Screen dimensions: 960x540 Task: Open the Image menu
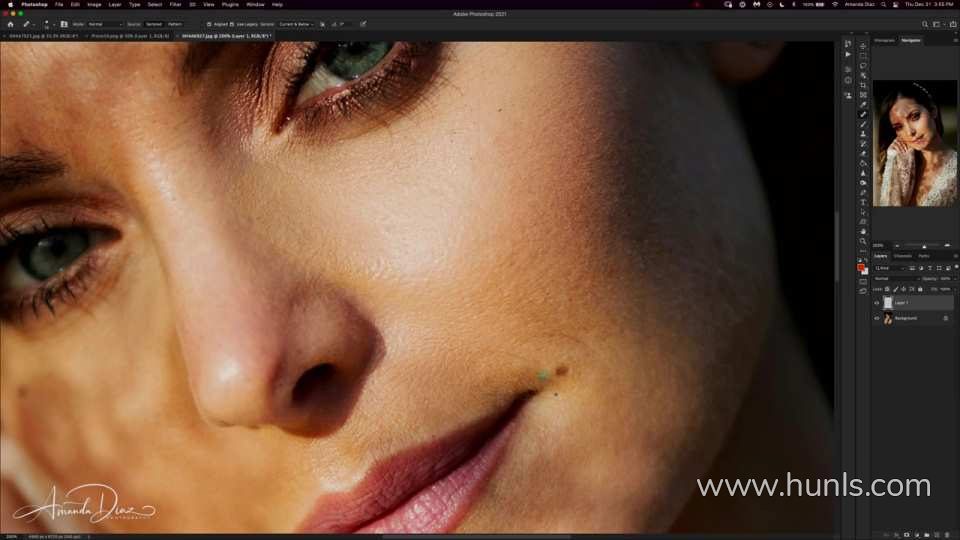(94, 4)
